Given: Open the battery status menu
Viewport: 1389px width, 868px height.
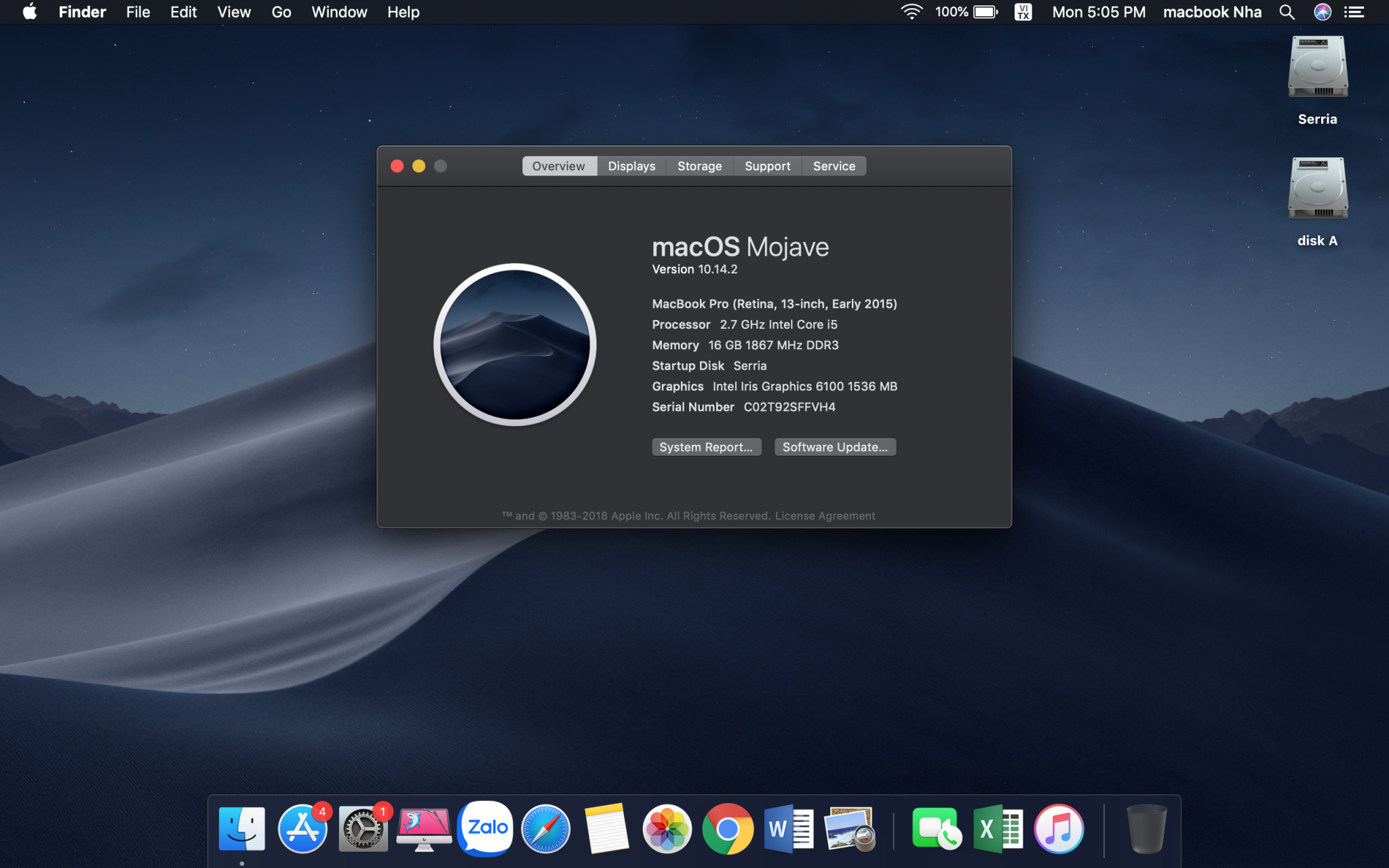Looking at the screenshot, I should pyautogui.click(x=985, y=12).
